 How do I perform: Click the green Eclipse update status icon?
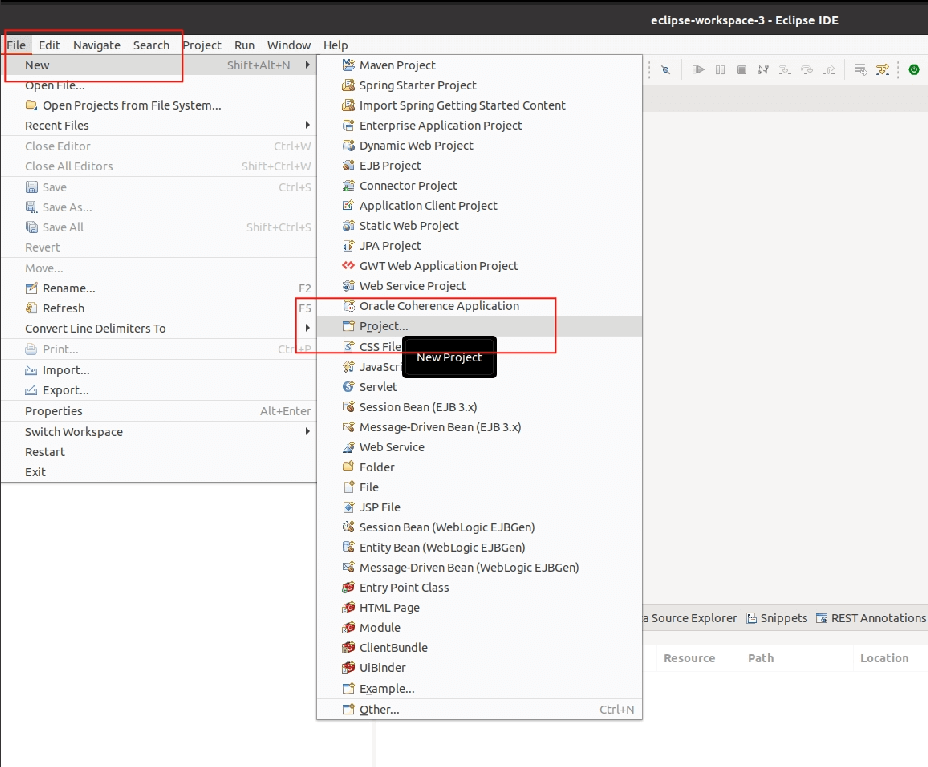pos(914,70)
